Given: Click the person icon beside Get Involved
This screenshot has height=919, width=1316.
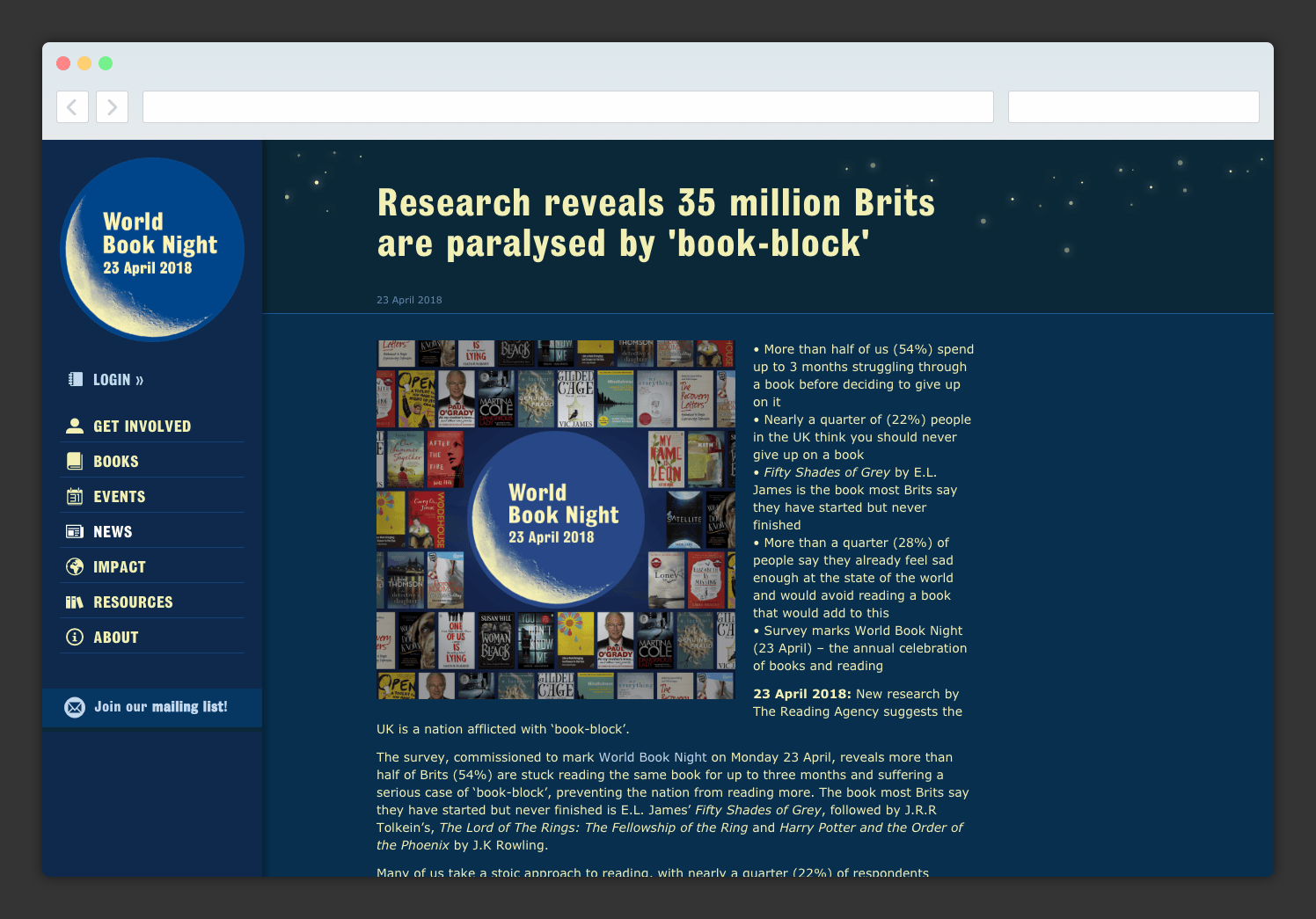Looking at the screenshot, I should [75, 427].
